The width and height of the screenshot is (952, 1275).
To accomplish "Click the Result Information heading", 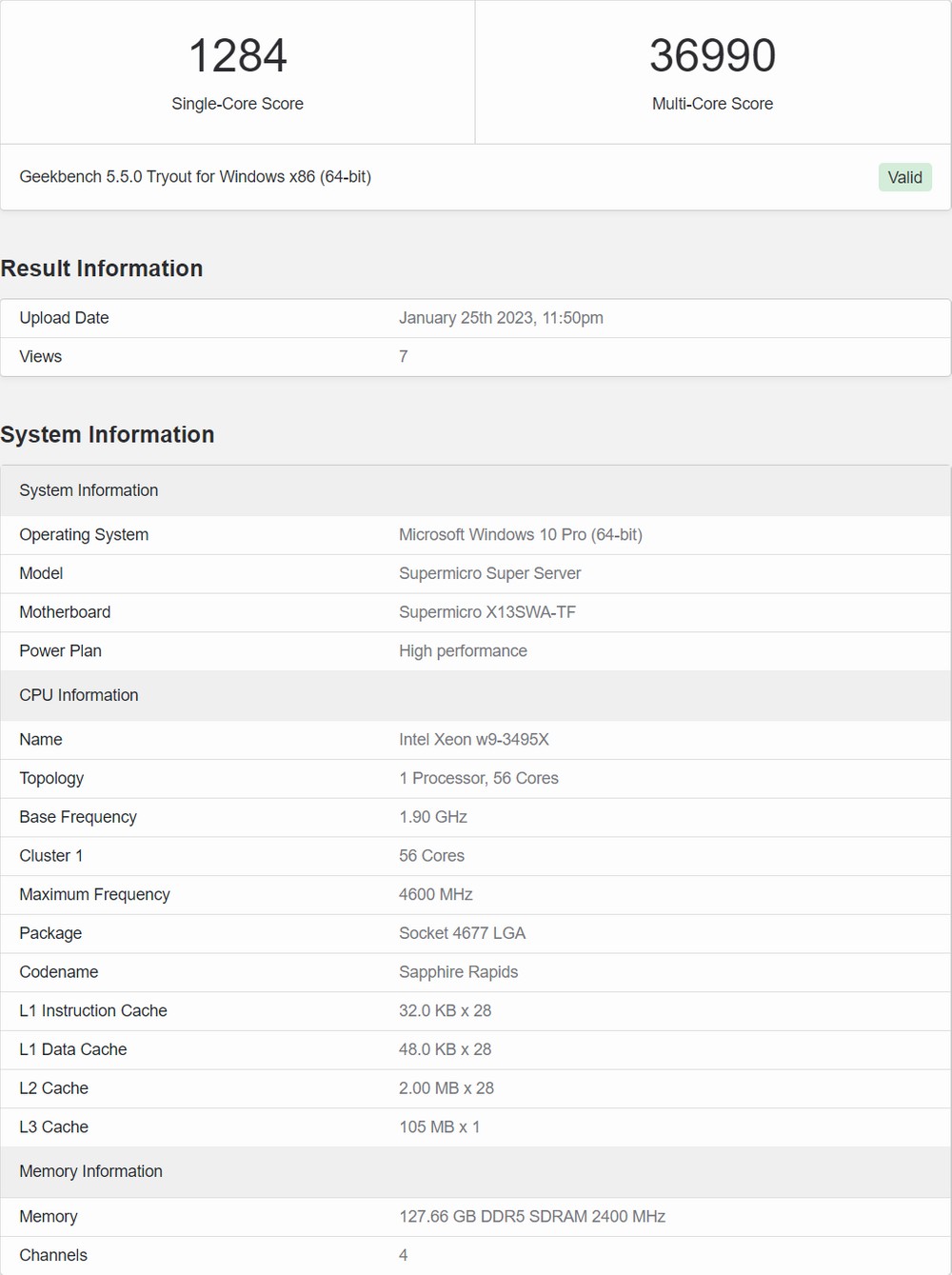I will coord(102,269).
